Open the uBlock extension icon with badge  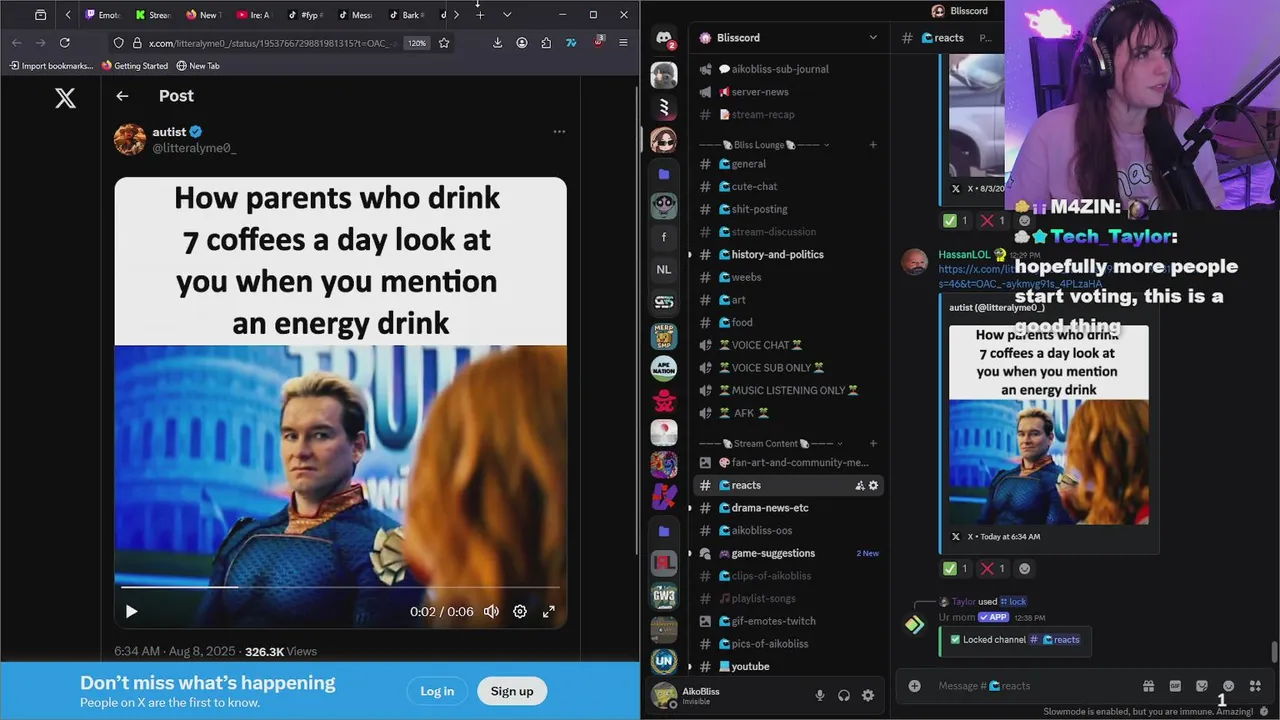(x=598, y=42)
